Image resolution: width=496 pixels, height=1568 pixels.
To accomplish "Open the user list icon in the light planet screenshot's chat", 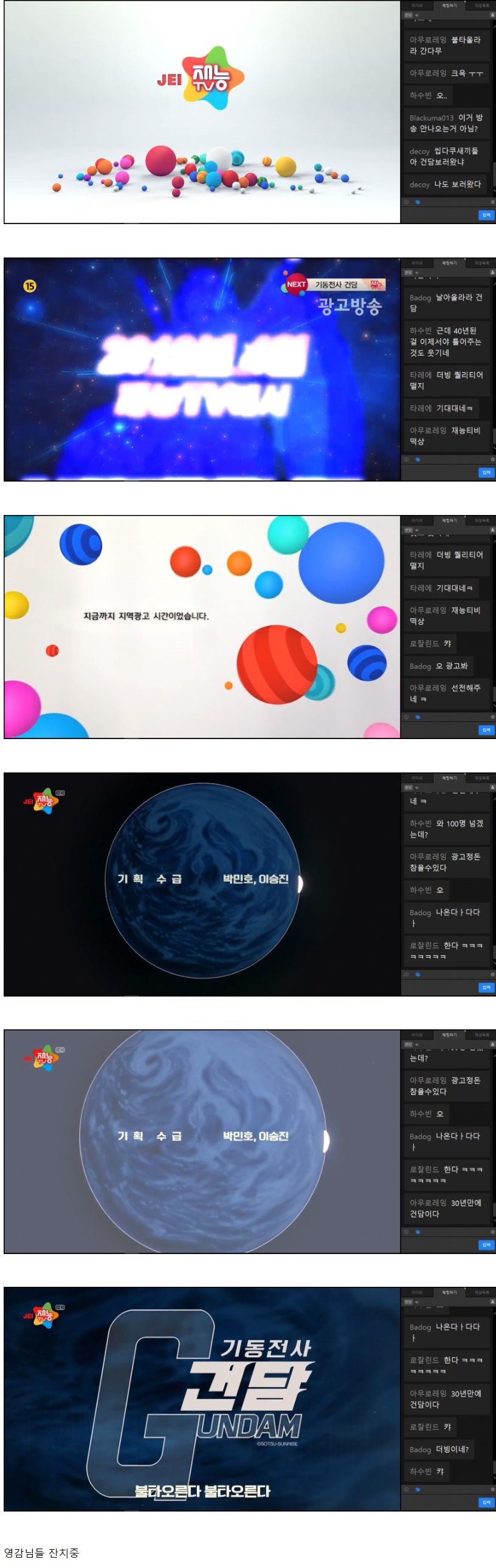I will click(x=492, y=1044).
